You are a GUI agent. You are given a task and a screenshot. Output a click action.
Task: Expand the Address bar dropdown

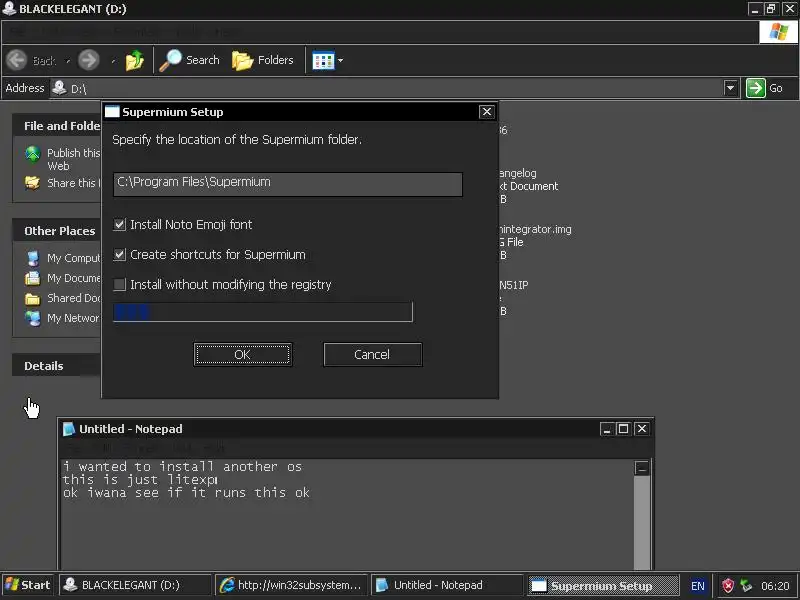(x=731, y=88)
